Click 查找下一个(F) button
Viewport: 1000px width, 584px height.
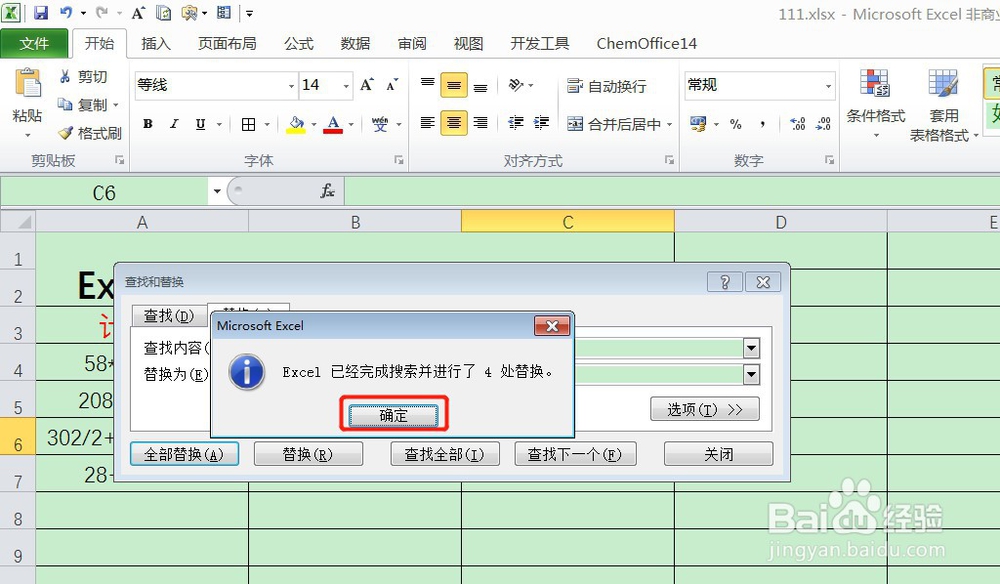(x=575, y=454)
